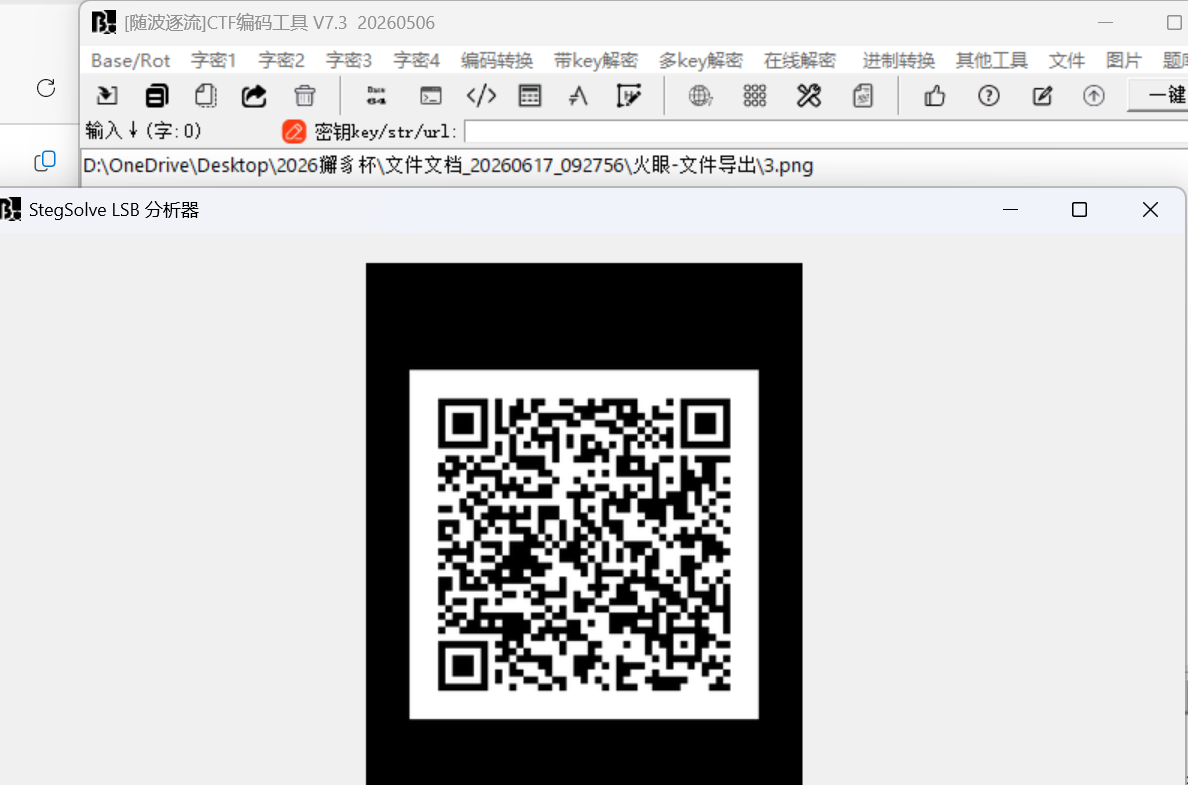The image size is (1188, 785).
Task: Click the trash can clear icon
Action: tap(305, 95)
